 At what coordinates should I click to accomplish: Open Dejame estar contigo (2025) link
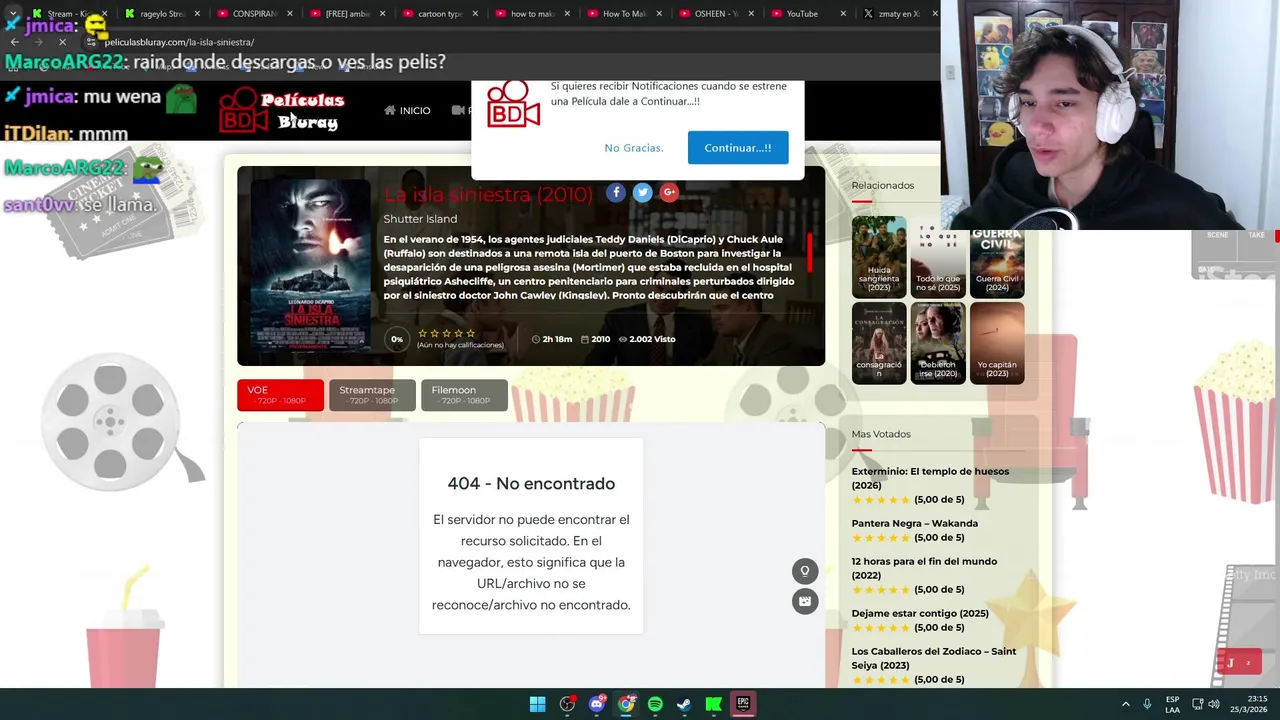point(920,613)
